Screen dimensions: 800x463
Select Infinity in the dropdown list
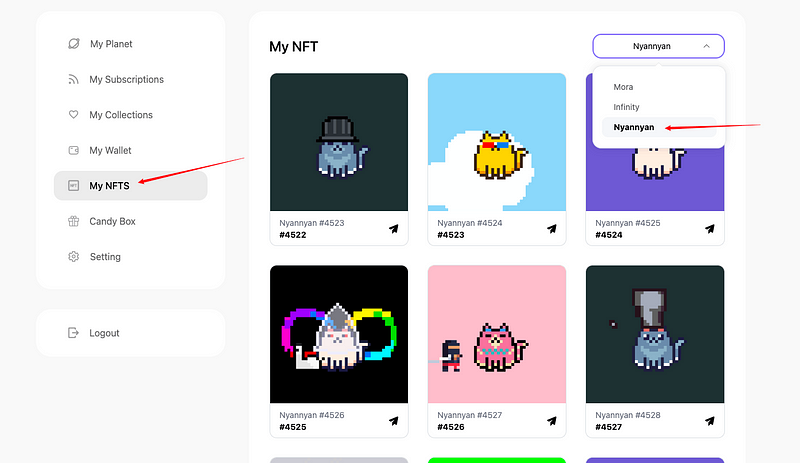coord(626,107)
